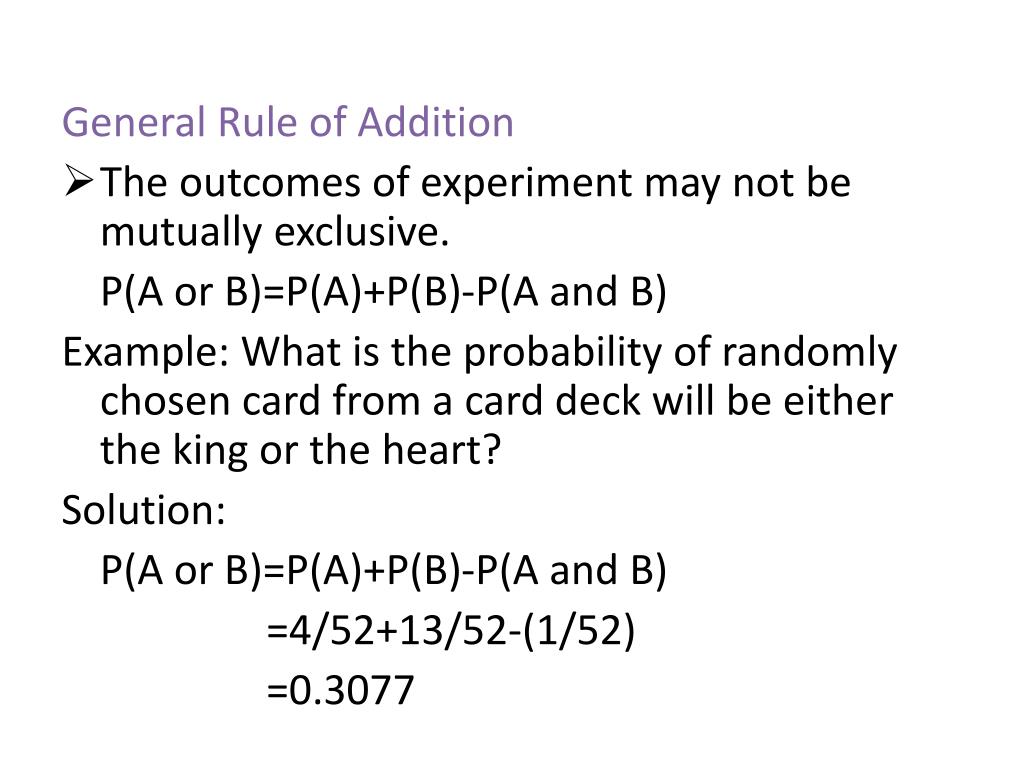Click the word 'experiment' in first bullet
This screenshot has width=1024, height=768.
[526, 183]
